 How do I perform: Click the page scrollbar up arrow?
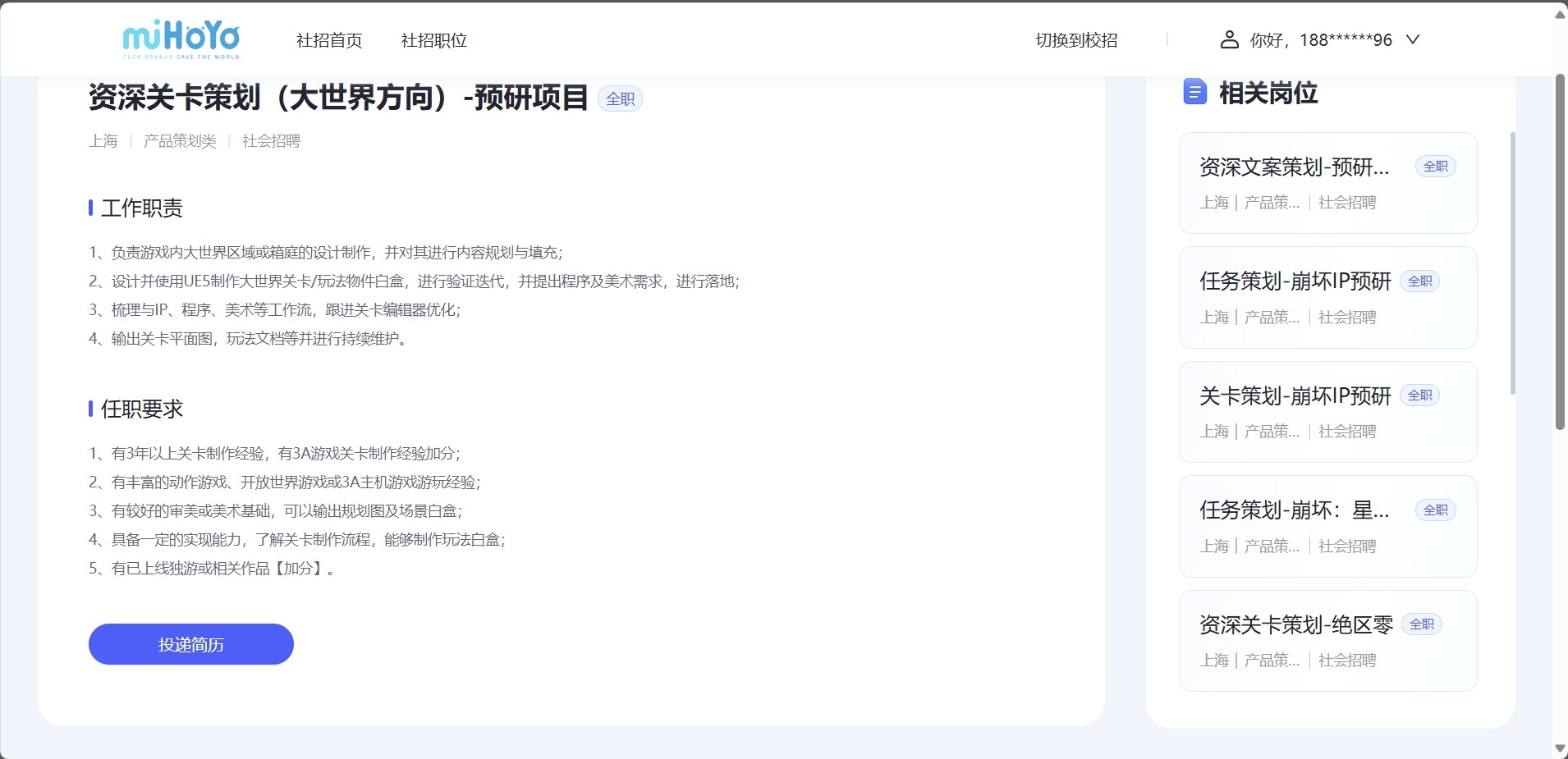click(1560, 13)
